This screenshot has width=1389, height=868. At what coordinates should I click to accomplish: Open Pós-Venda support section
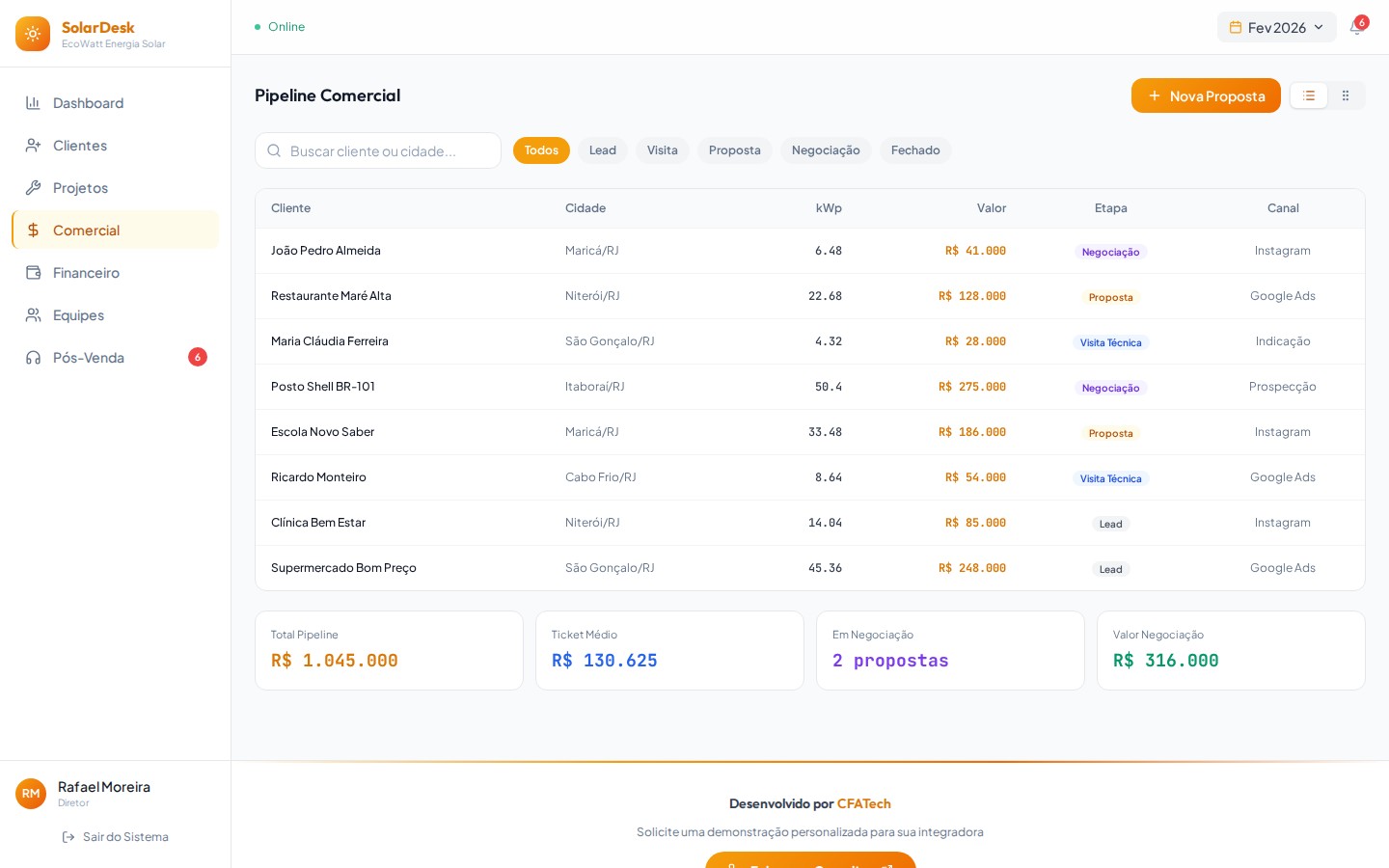pos(89,358)
